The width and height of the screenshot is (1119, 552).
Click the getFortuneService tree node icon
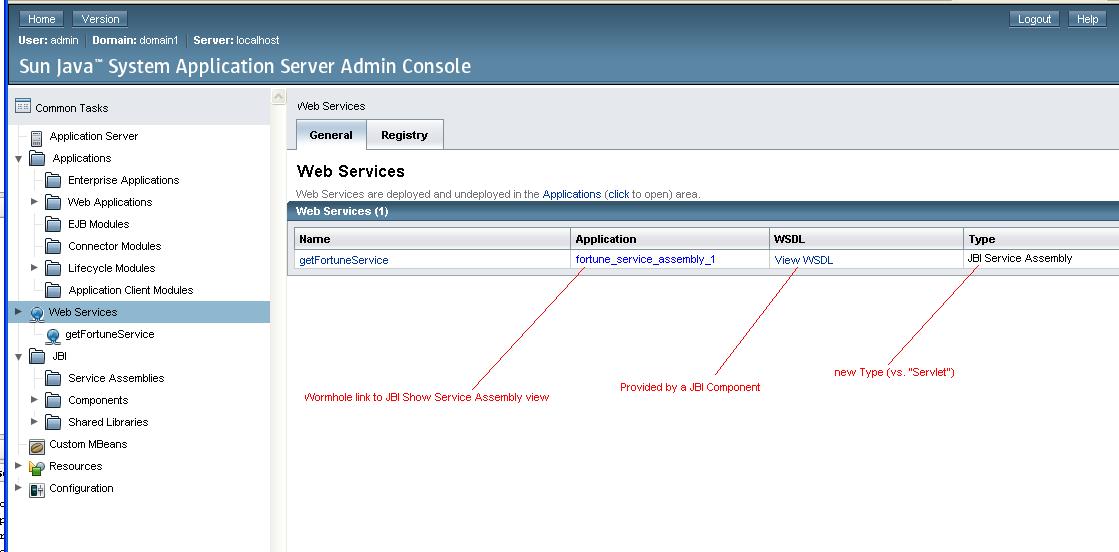[53, 335]
